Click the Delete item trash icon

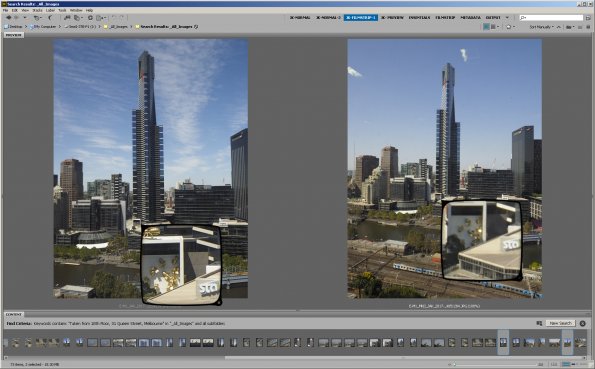coord(588,27)
